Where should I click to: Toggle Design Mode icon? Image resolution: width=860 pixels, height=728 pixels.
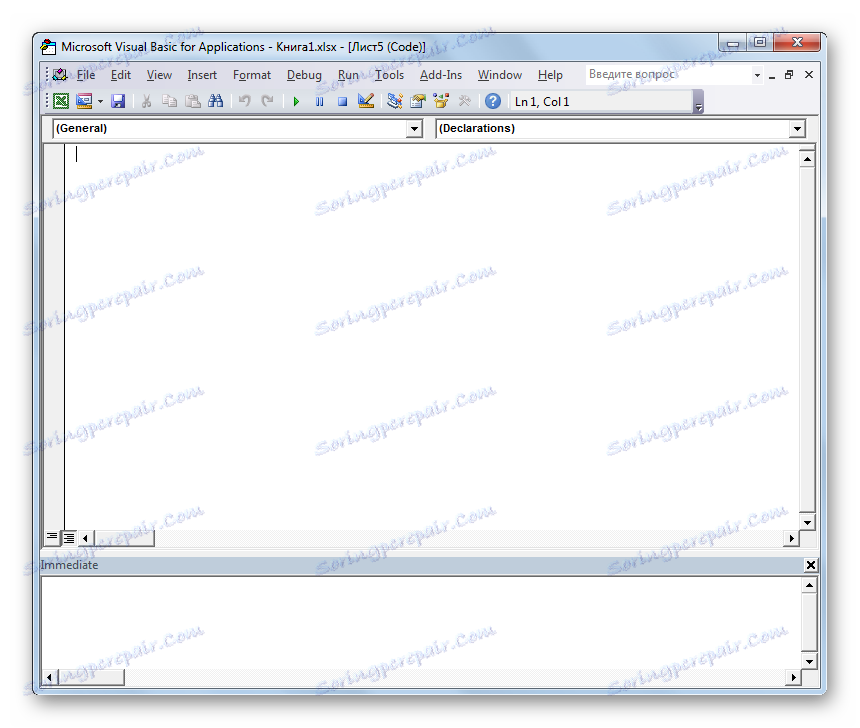(x=366, y=101)
